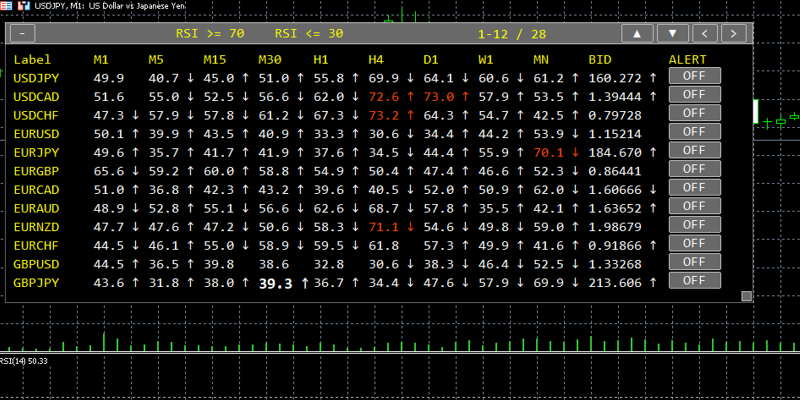Click the M1 column header

coord(101,60)
